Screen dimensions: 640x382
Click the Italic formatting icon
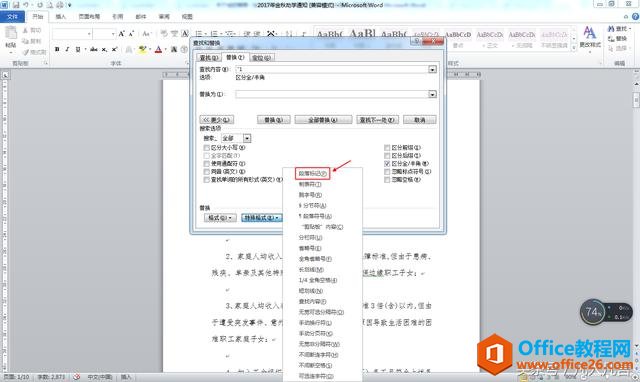click(x=67, y=49)
